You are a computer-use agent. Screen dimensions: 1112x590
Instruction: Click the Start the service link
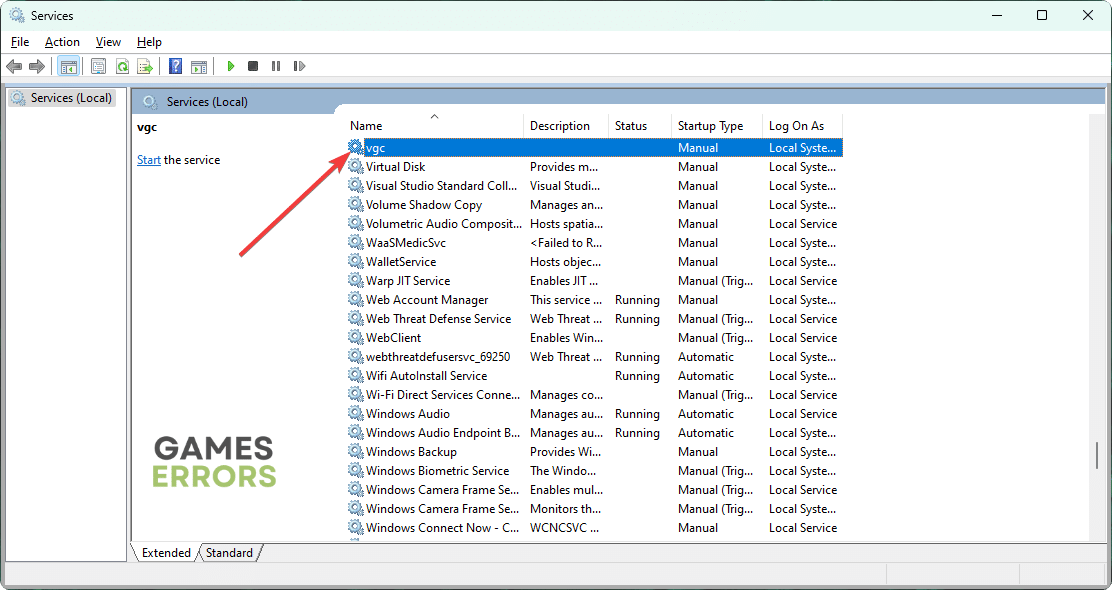(x=148, y=160)
